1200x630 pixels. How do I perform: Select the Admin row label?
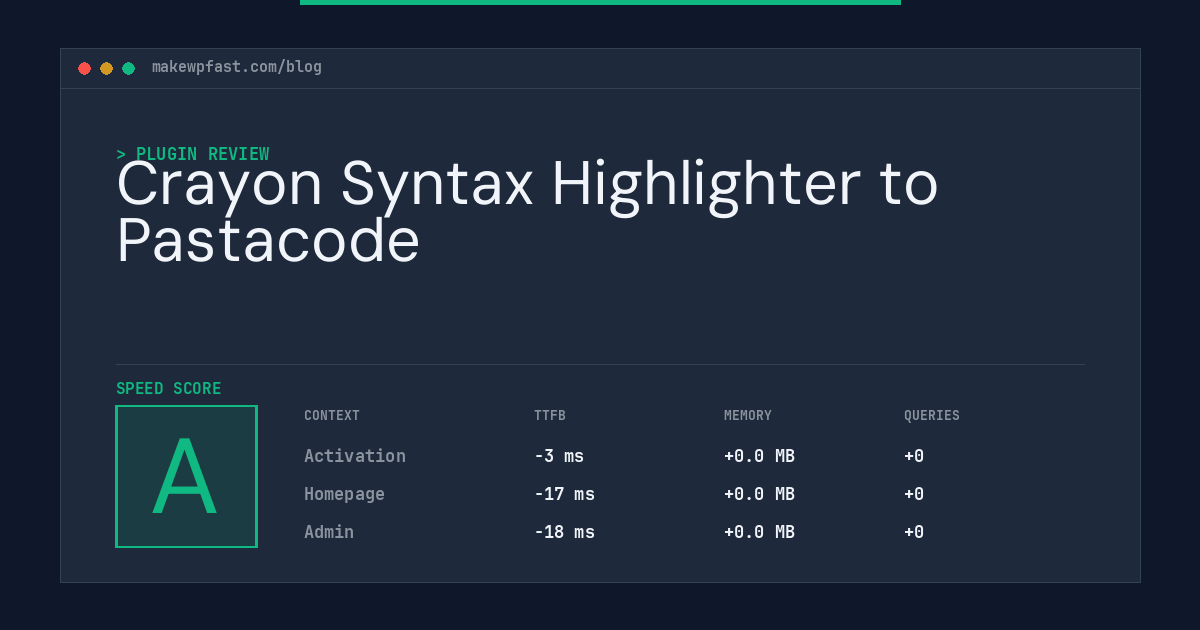[x=329, y=532]
